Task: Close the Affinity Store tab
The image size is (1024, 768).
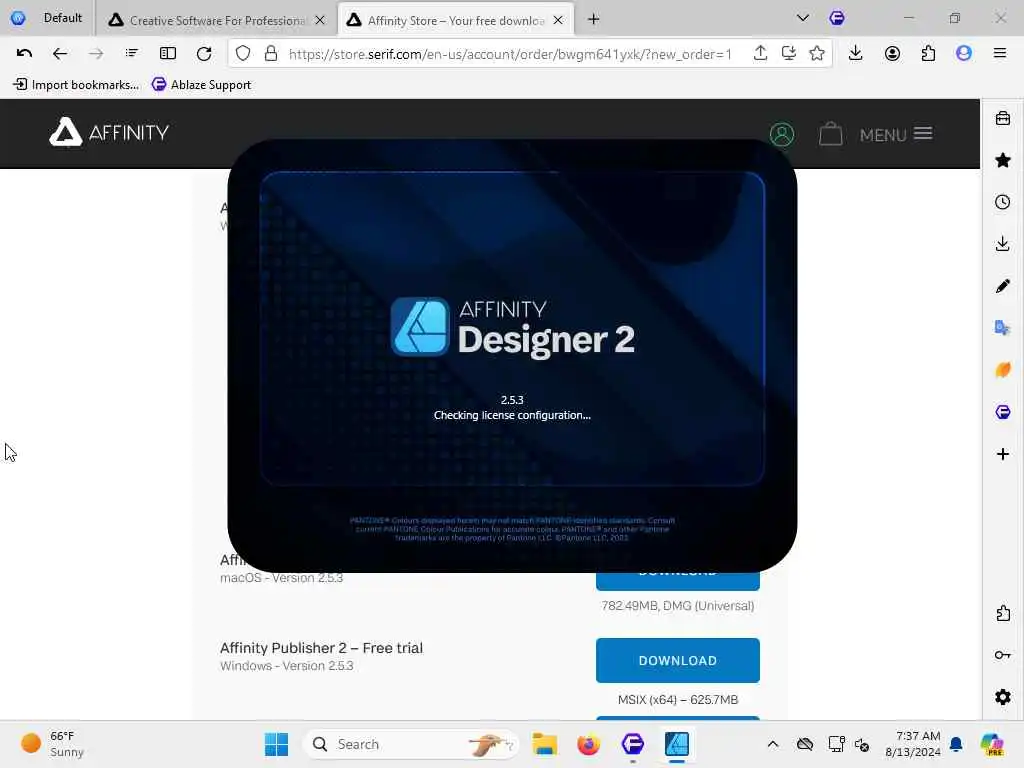Action: 558,20
